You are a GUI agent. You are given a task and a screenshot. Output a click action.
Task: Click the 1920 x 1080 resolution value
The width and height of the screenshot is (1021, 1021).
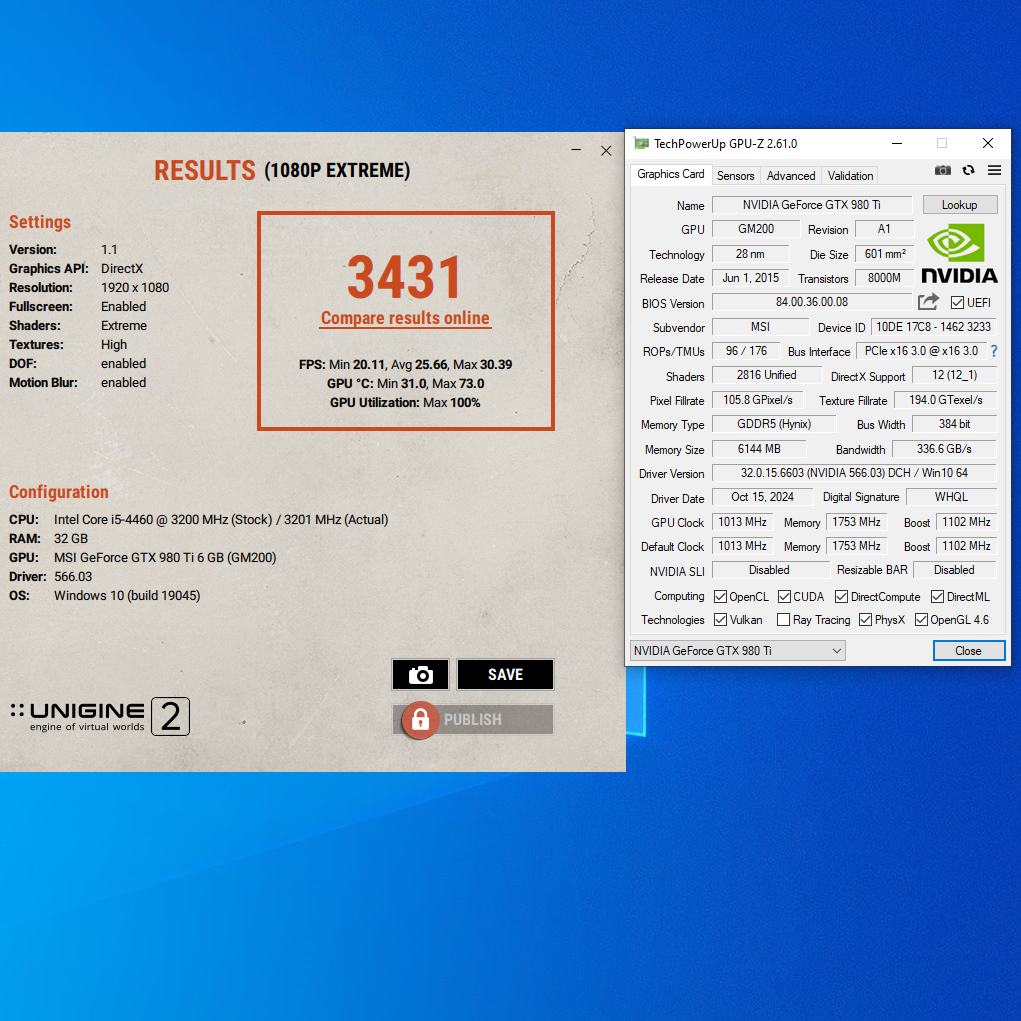(135, 287)
